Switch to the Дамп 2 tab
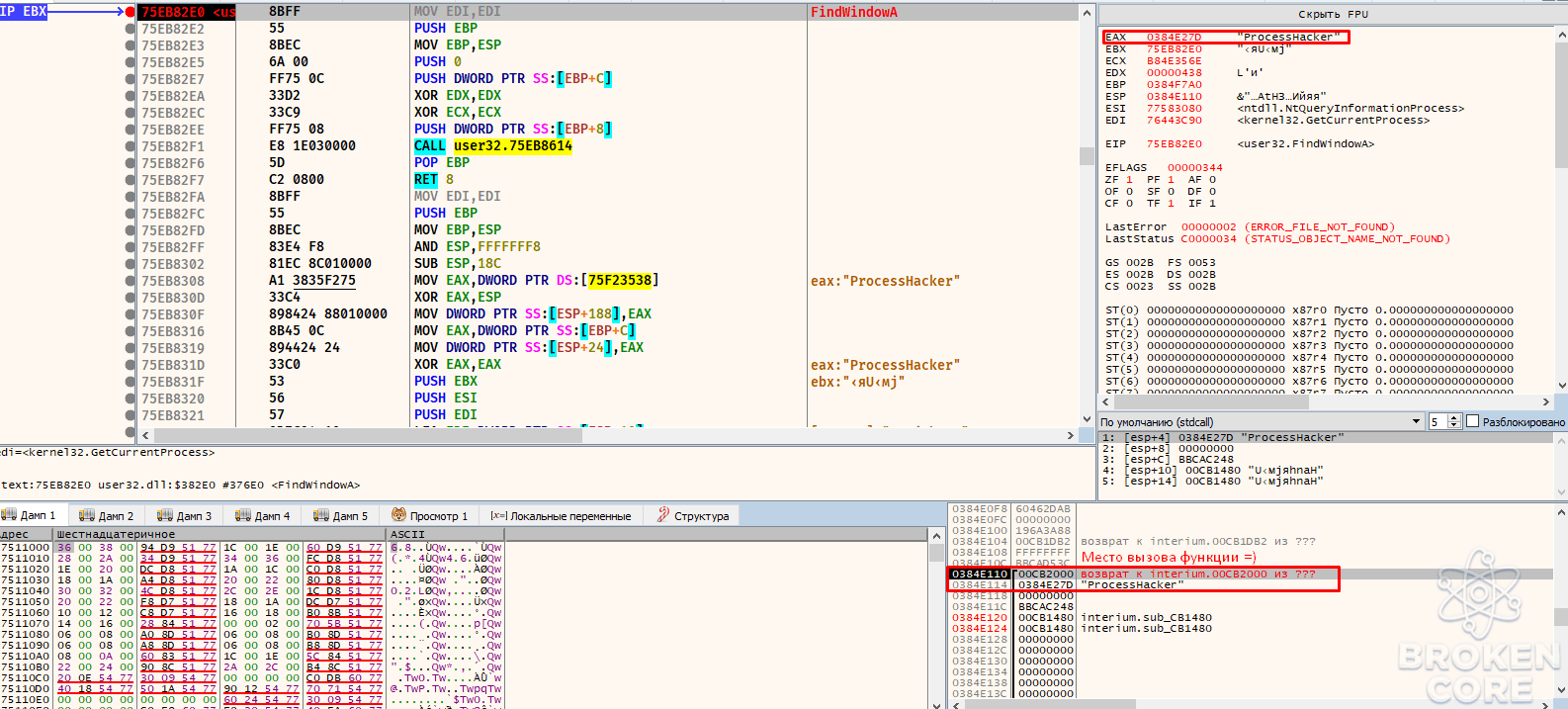This screenshot has width=1568, height=709. pyautogui.click(x=107, y=515)
